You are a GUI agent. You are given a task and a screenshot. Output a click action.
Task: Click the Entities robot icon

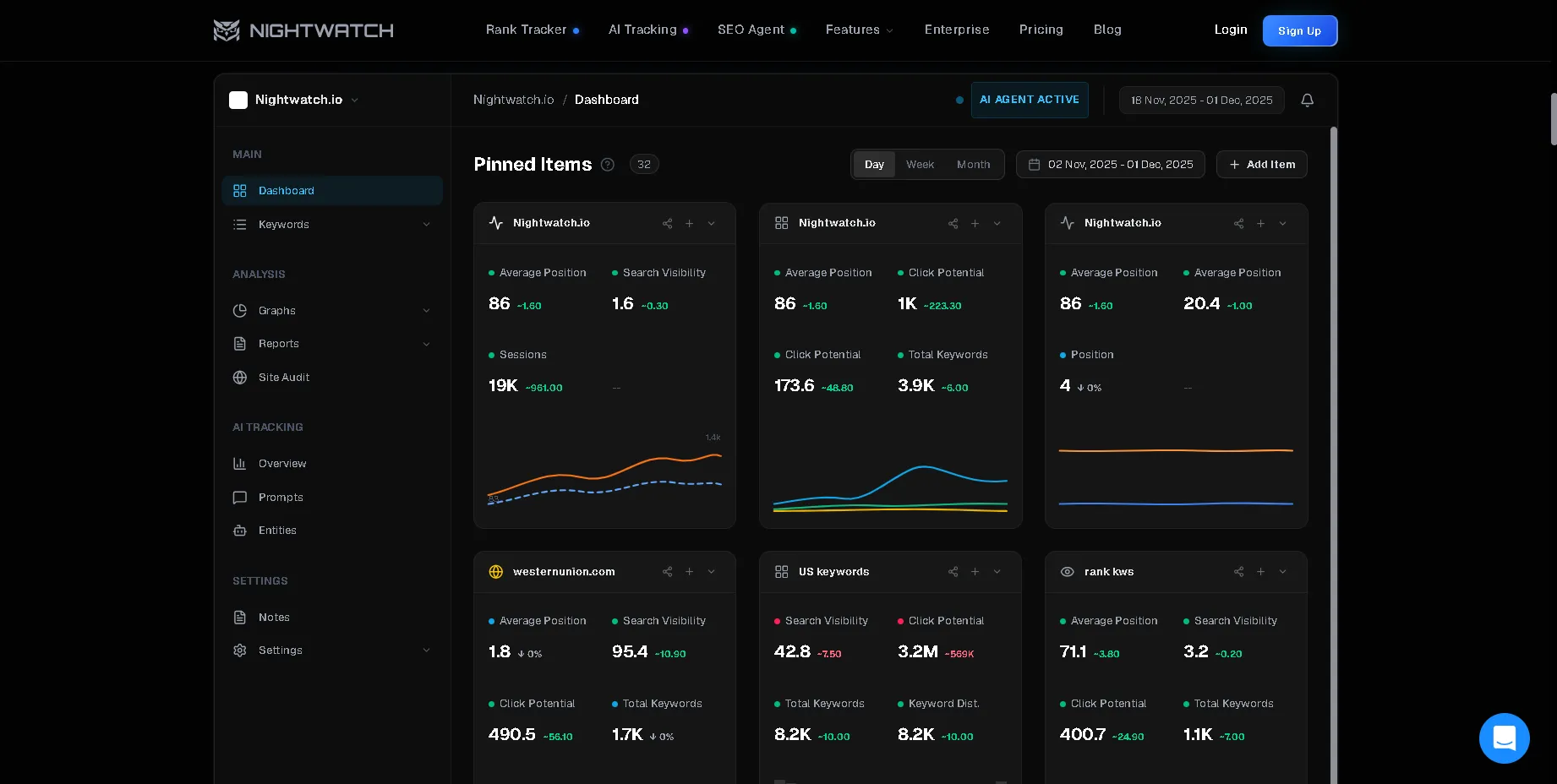pyautogui.click(x=240, y=531)
